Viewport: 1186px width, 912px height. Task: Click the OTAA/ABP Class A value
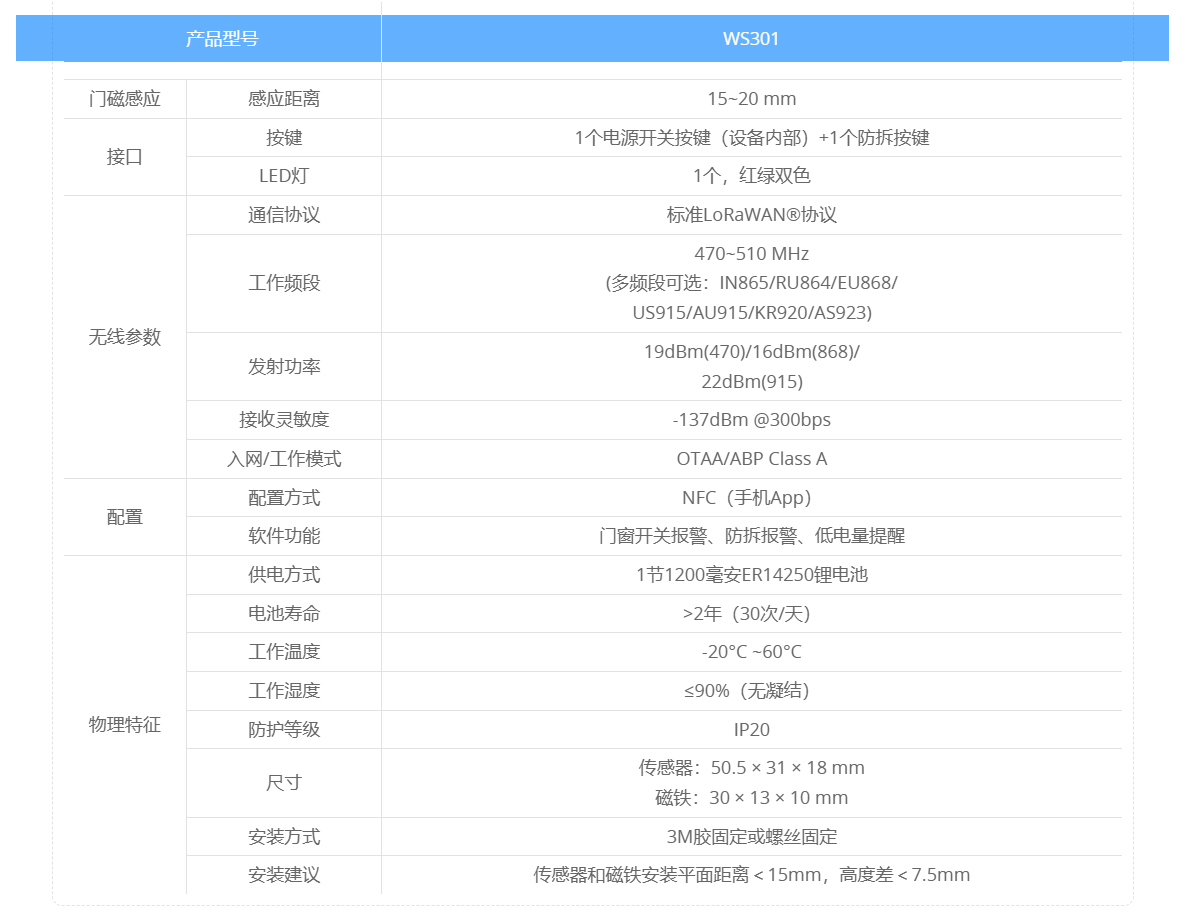coord(751,459)
